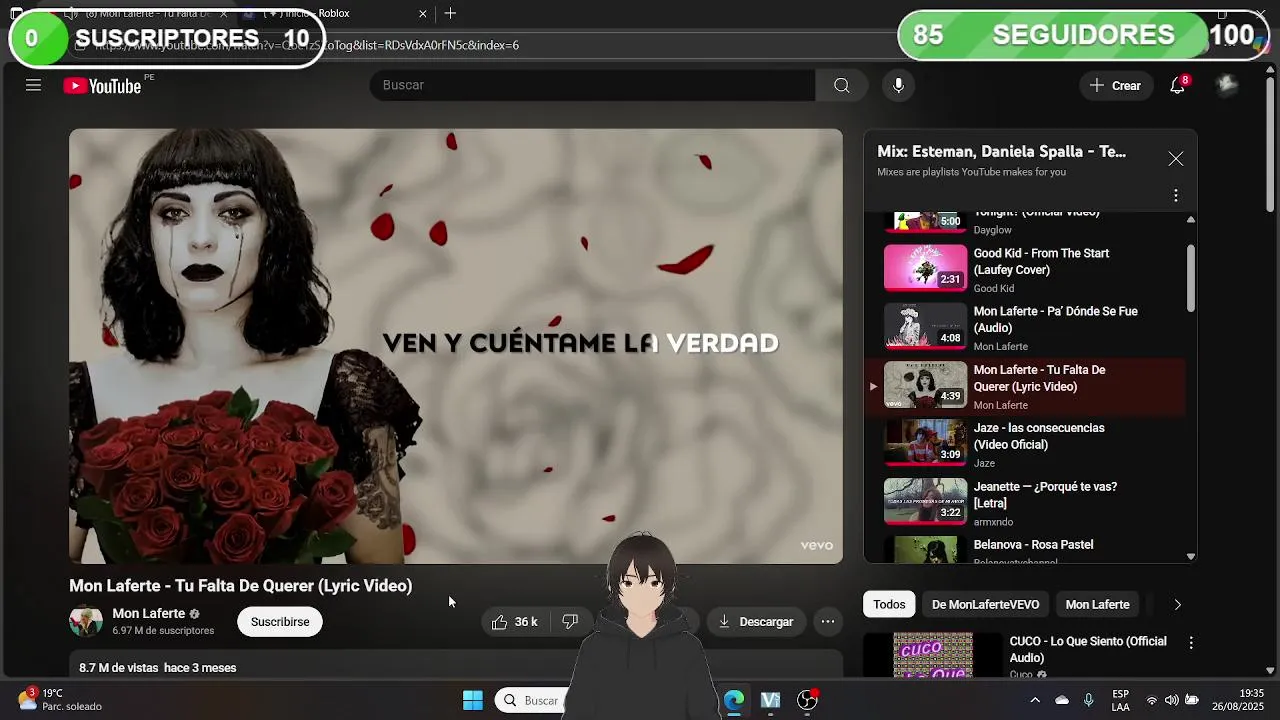This screenshot has width=1280, height=720.
Task: Open ESP LAA language switcher
Action: 1121,700
